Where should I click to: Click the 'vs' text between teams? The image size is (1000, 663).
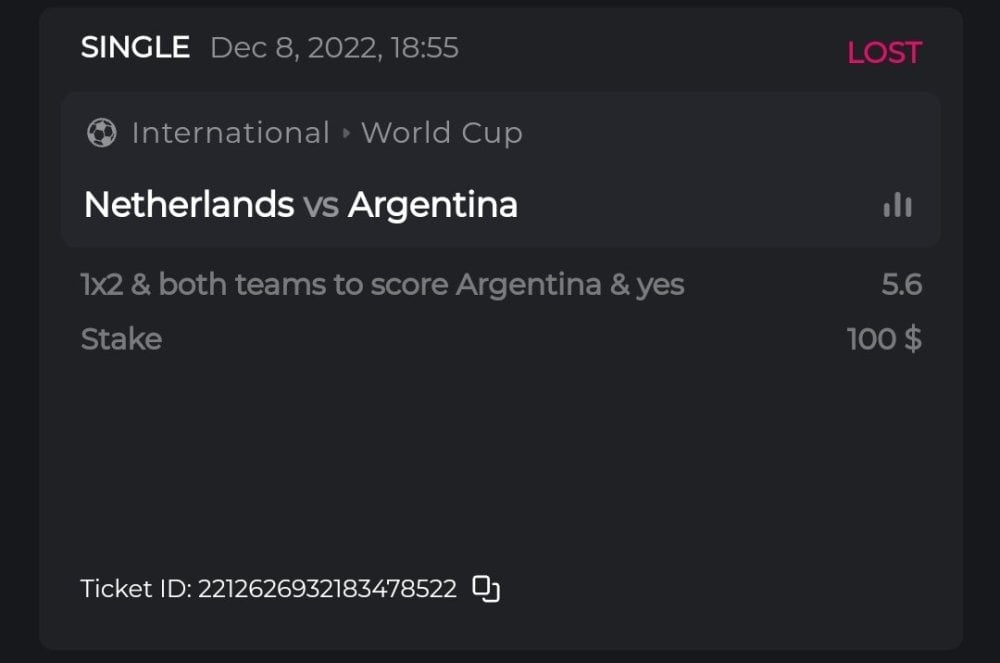(320, 205)
